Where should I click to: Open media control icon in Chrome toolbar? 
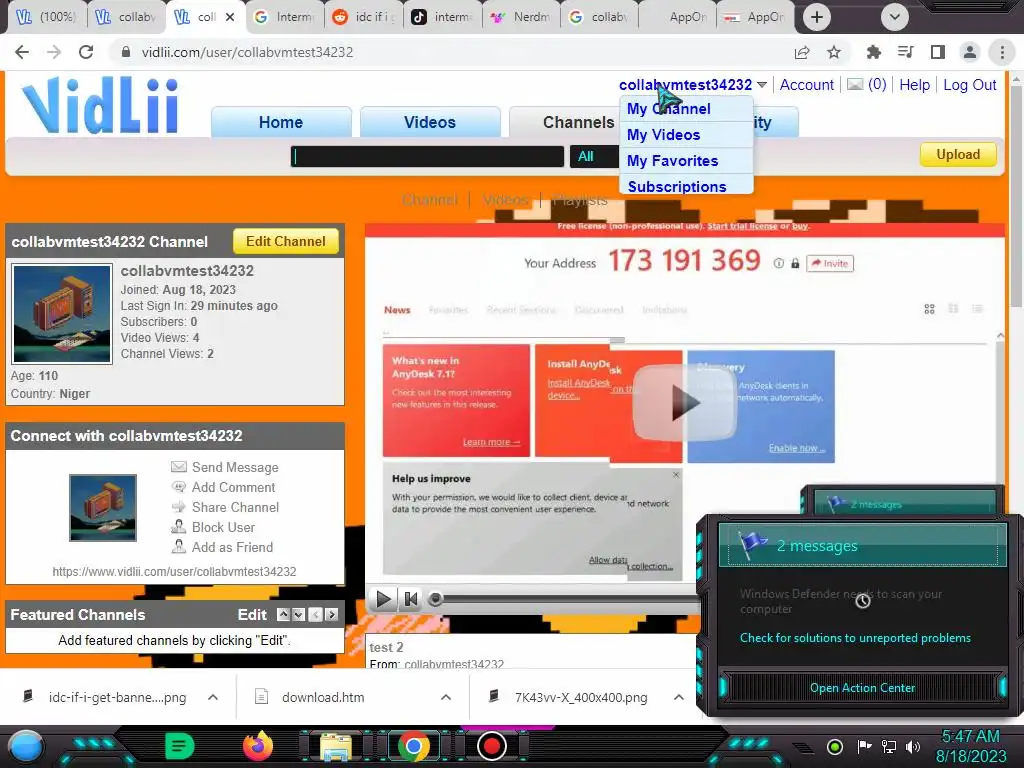(906, 52)
